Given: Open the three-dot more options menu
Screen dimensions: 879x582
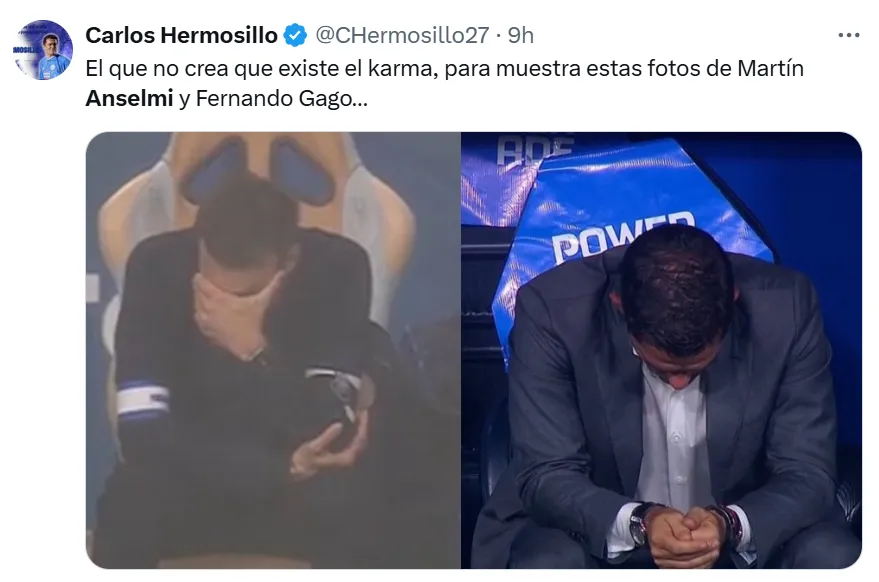Looking at the screenshot, I should tap(849, 35).
